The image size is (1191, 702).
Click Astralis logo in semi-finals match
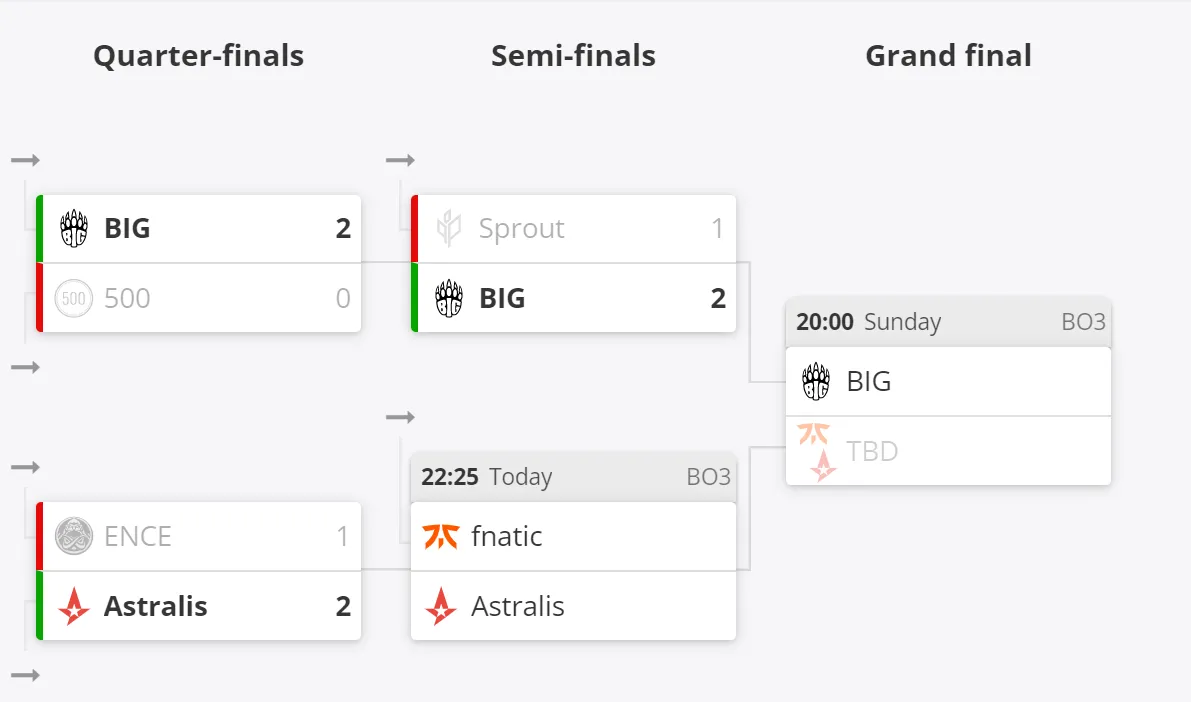click(441, 606)
